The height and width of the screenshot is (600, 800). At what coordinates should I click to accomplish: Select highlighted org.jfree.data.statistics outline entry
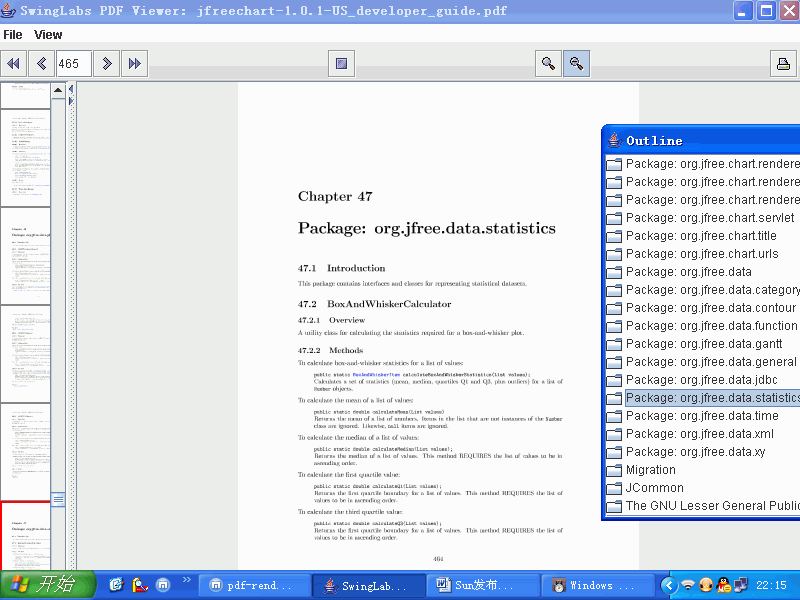coord(712,398)
